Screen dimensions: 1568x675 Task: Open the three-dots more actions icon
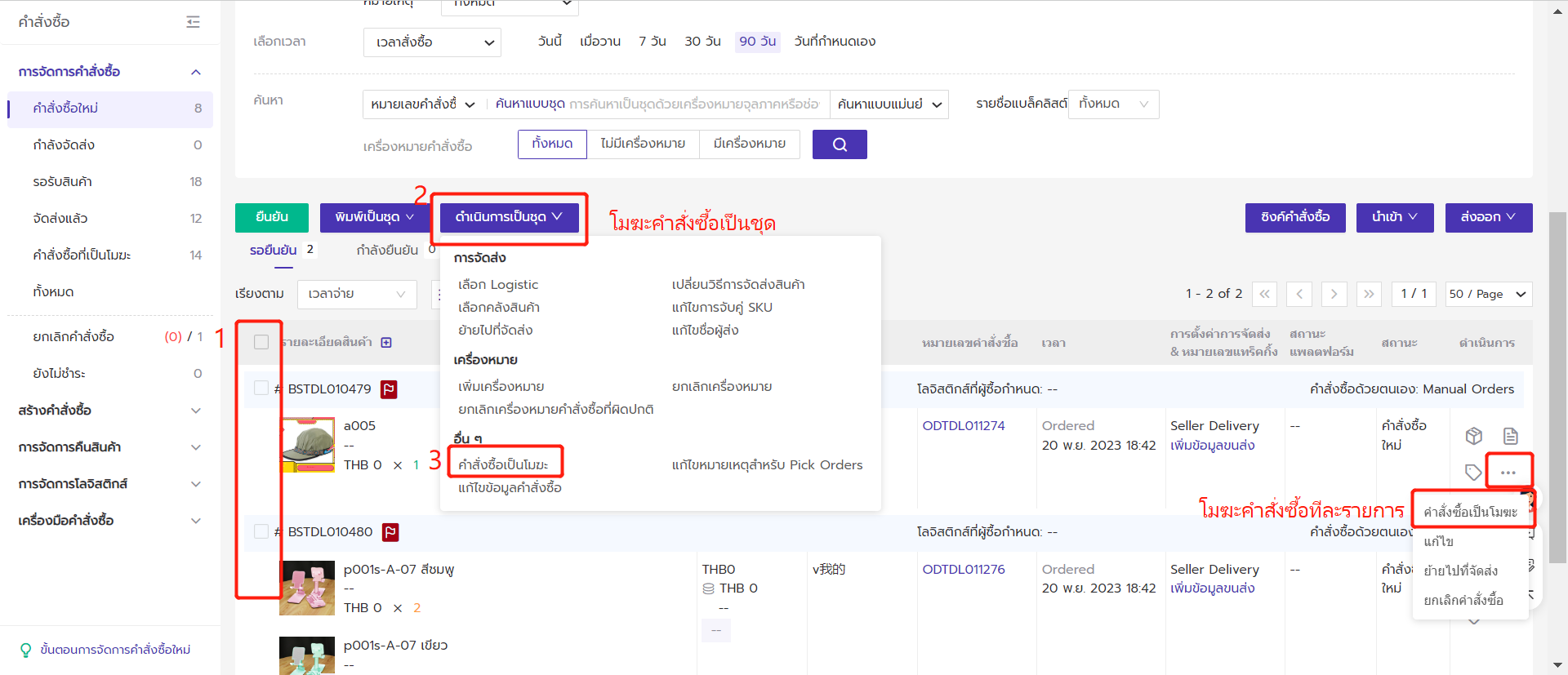pyautogui.click(x=1508, y=473)
